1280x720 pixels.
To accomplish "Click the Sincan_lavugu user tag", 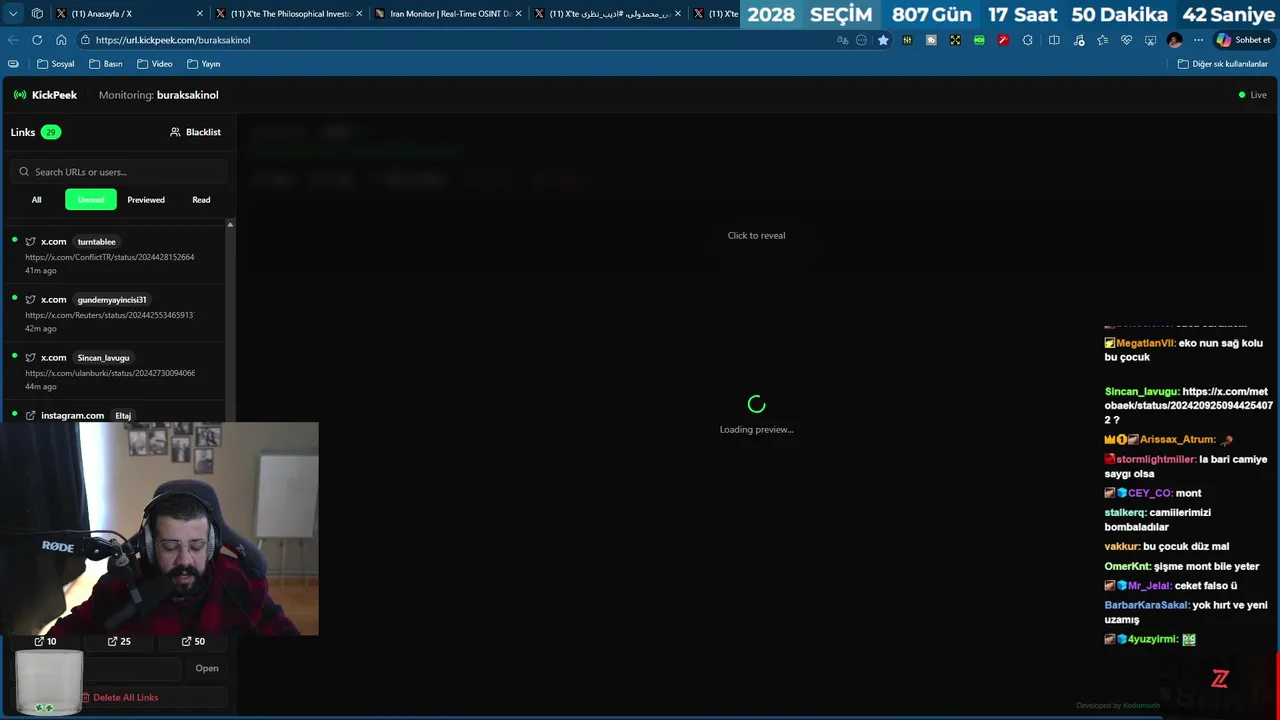I will [103, 358].
